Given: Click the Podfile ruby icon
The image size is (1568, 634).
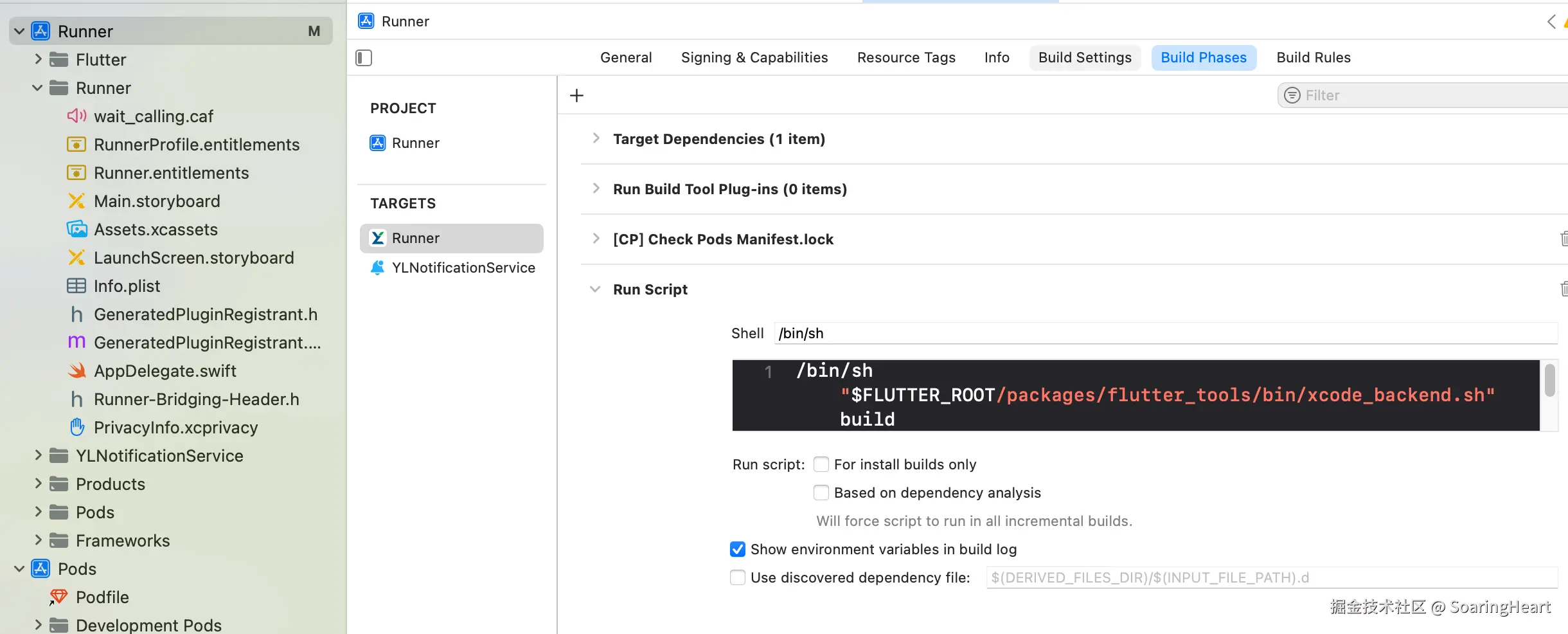Looking at the screenshot, I should 58,597.
